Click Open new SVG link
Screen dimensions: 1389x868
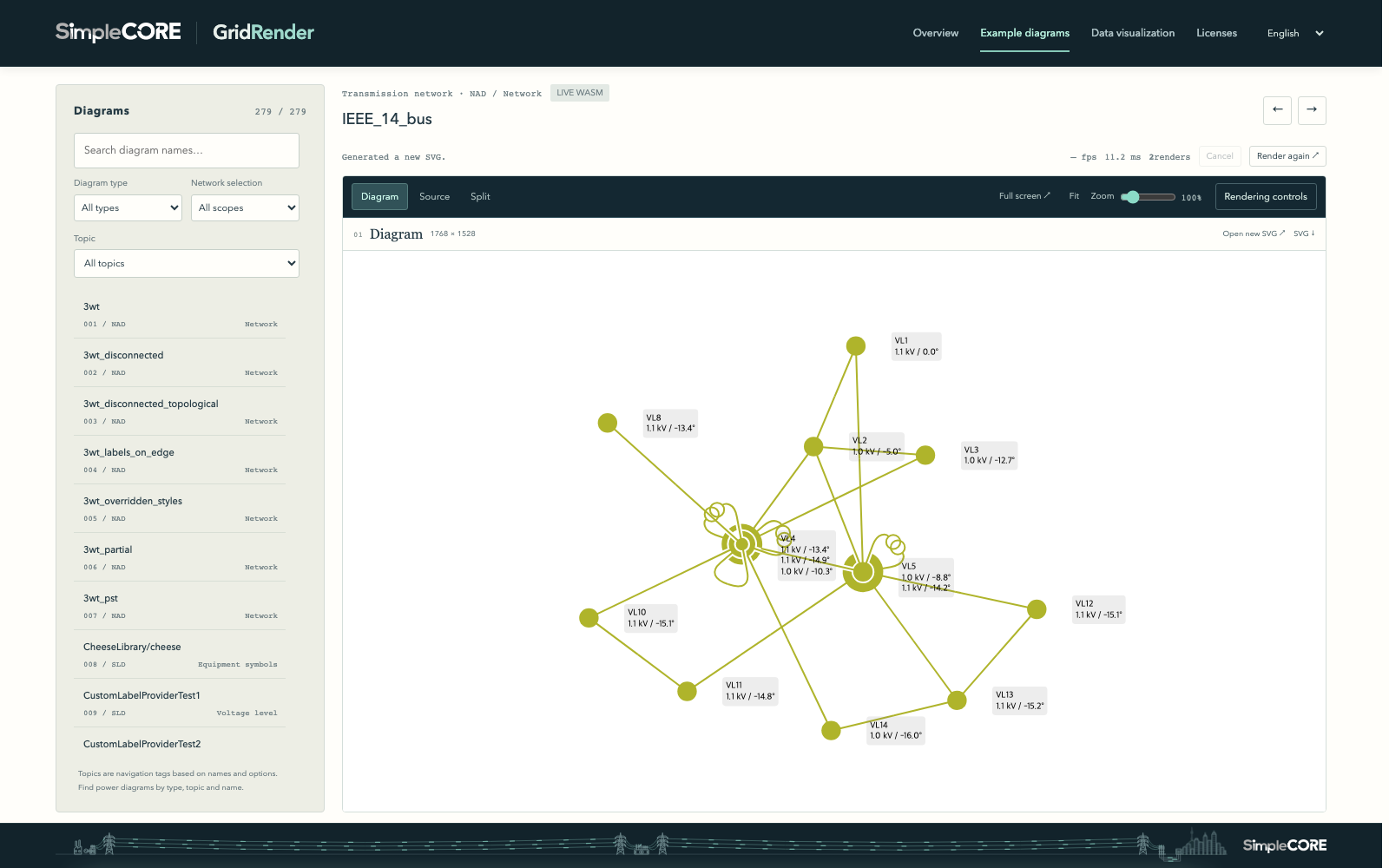click(x=1254, y=233)
